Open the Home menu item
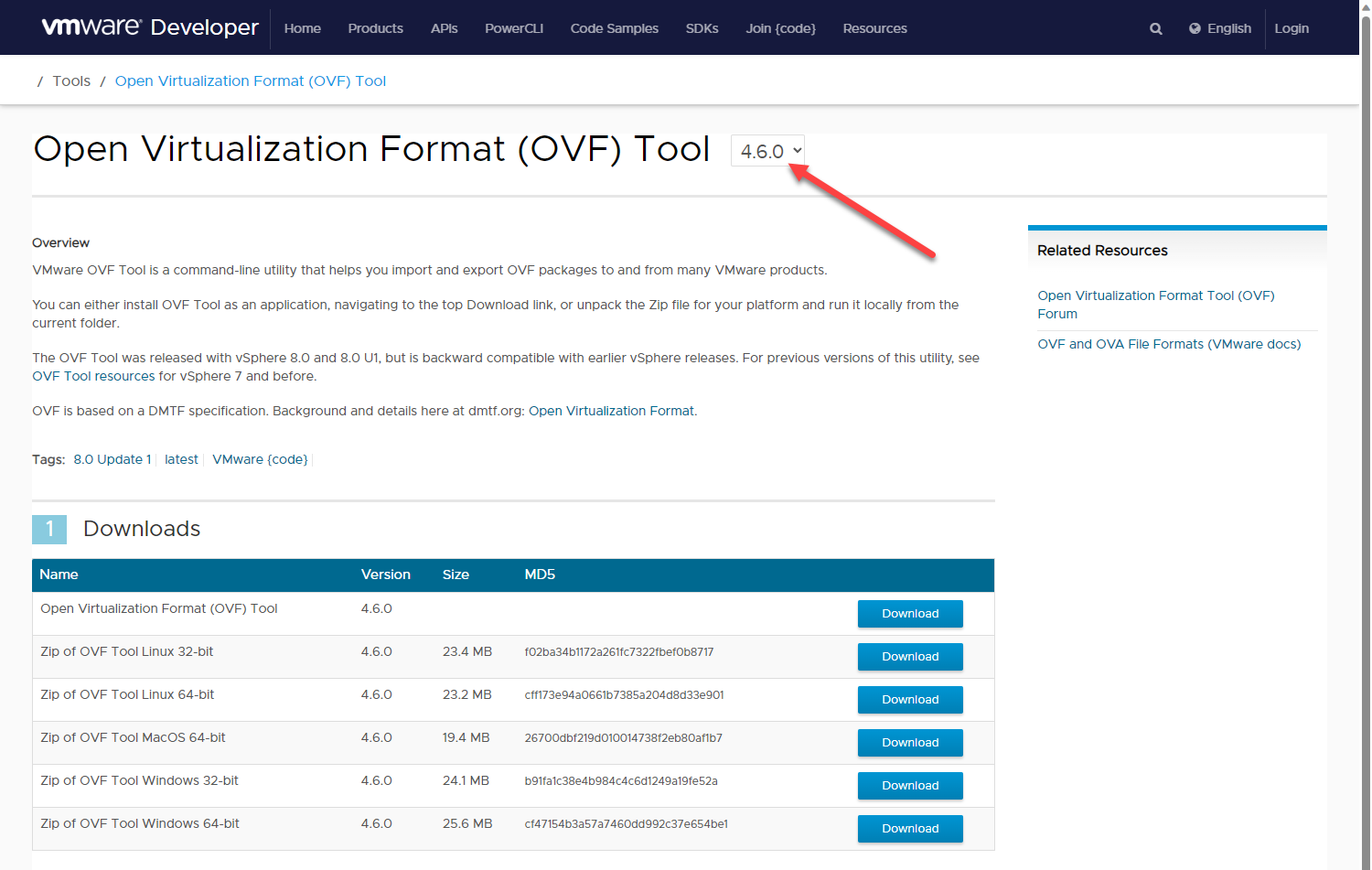Viewport: 1372px width, 870px height. point(302,28)
